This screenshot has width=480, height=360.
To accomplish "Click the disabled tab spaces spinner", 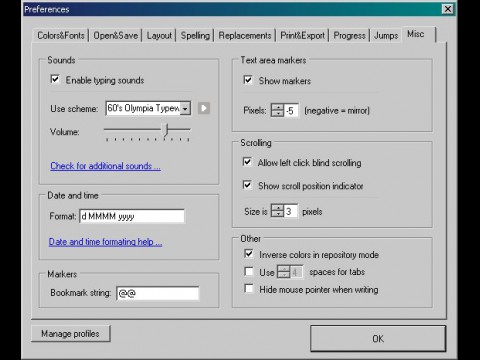I will pos(284,272).
